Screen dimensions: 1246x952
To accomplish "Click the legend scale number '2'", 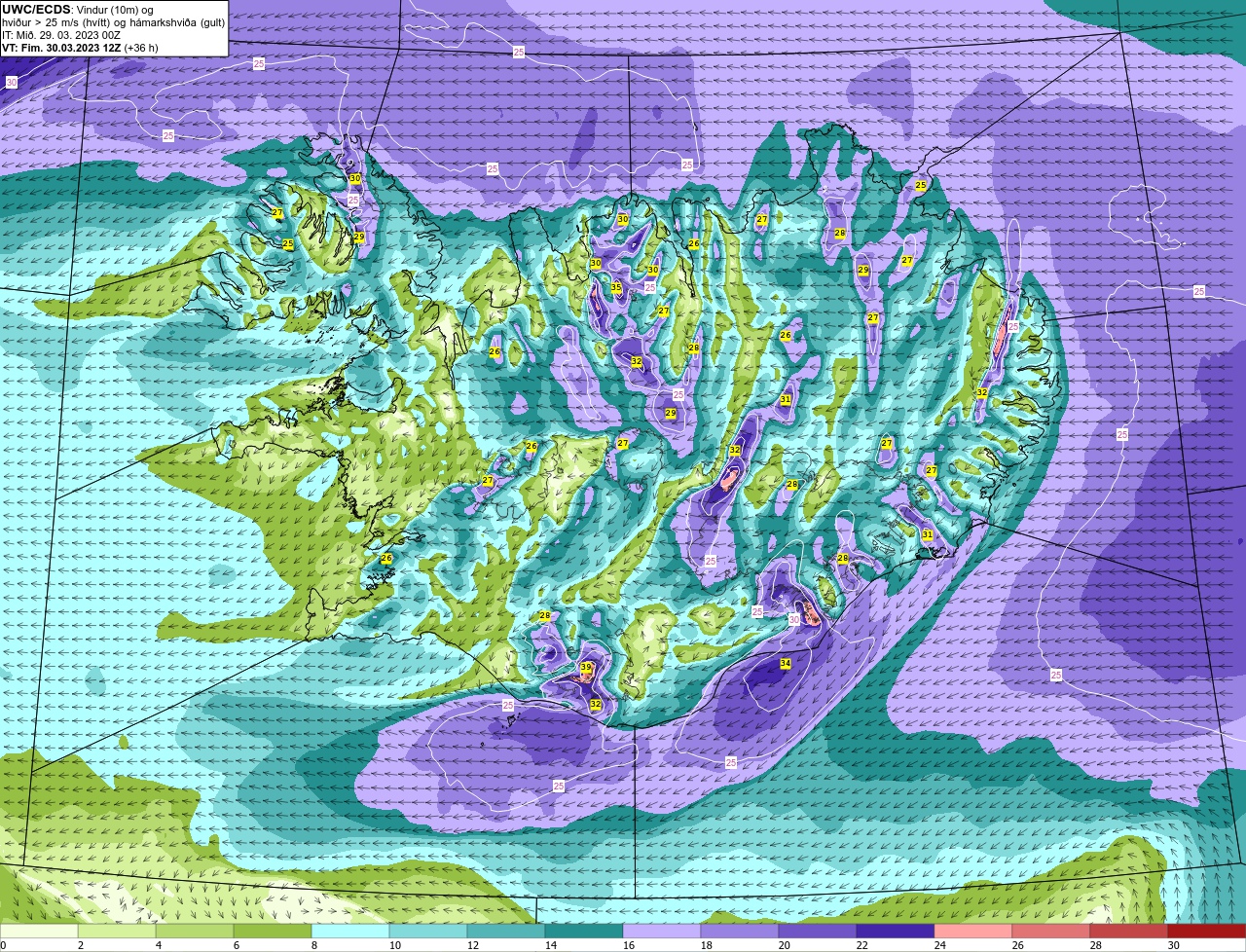I will point(80,945).
